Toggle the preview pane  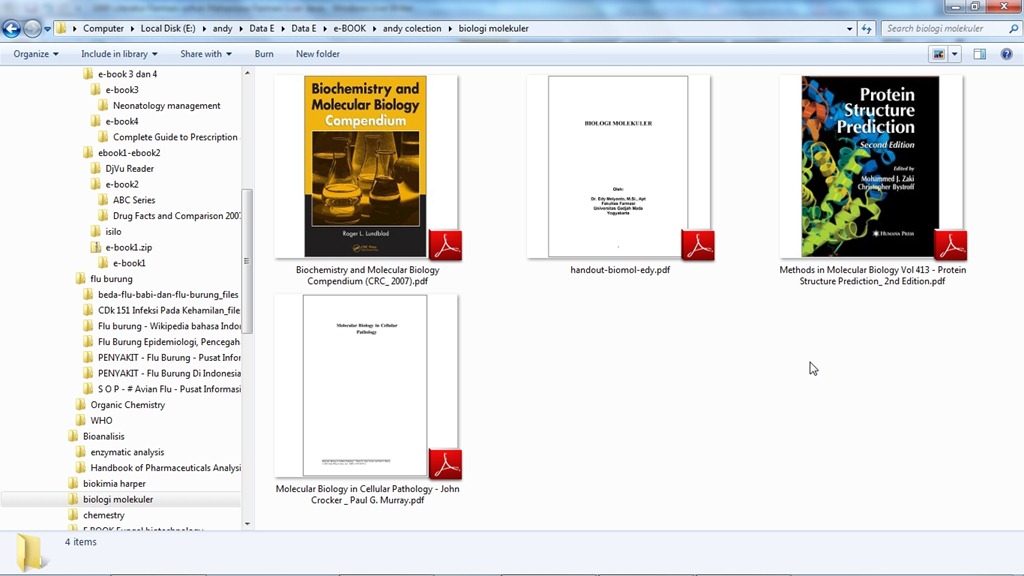pyautogui.click(x=980, y=54)
